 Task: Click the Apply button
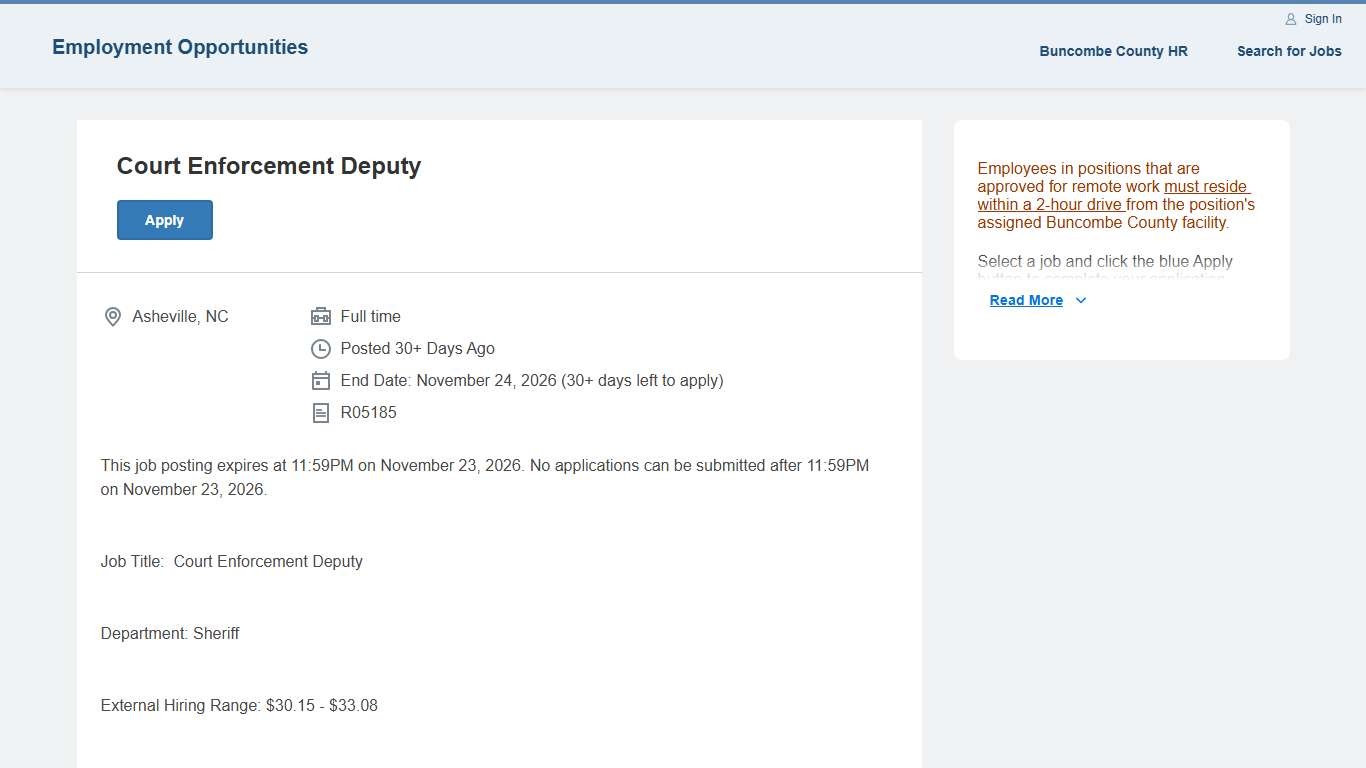[164, 220]
